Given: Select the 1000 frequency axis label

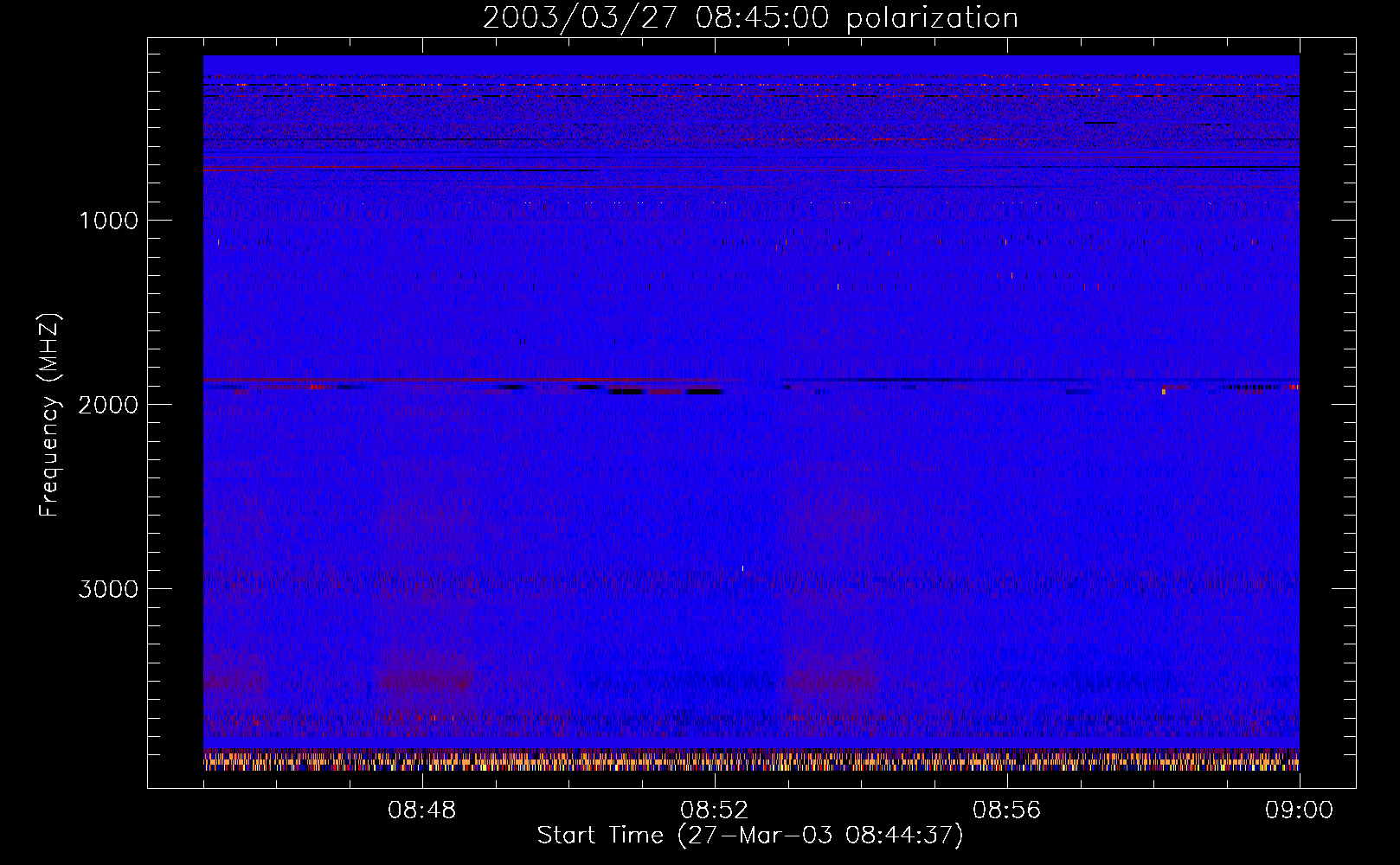Looking at the screenshot, I should coord(108,221).
